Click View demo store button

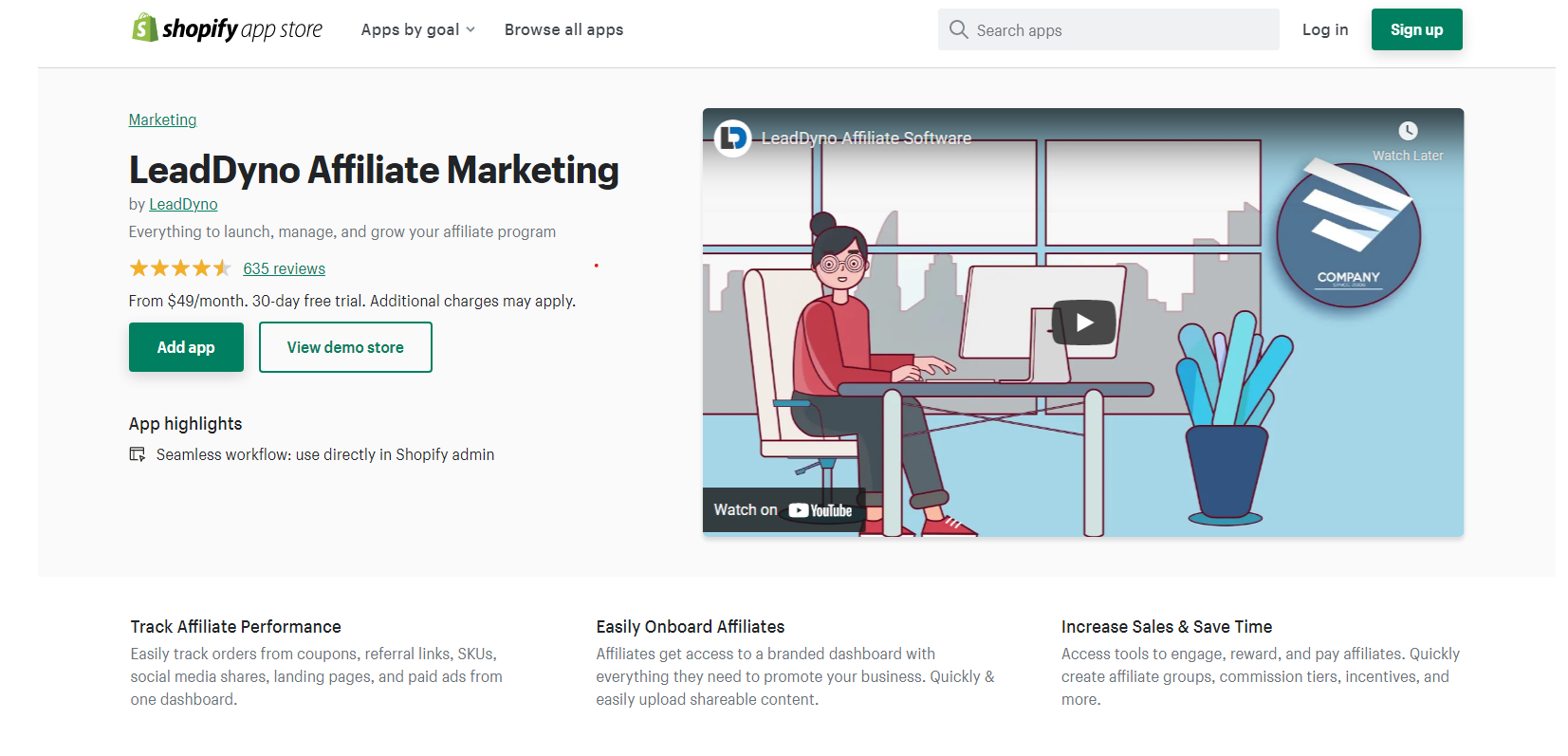point(345,347)
